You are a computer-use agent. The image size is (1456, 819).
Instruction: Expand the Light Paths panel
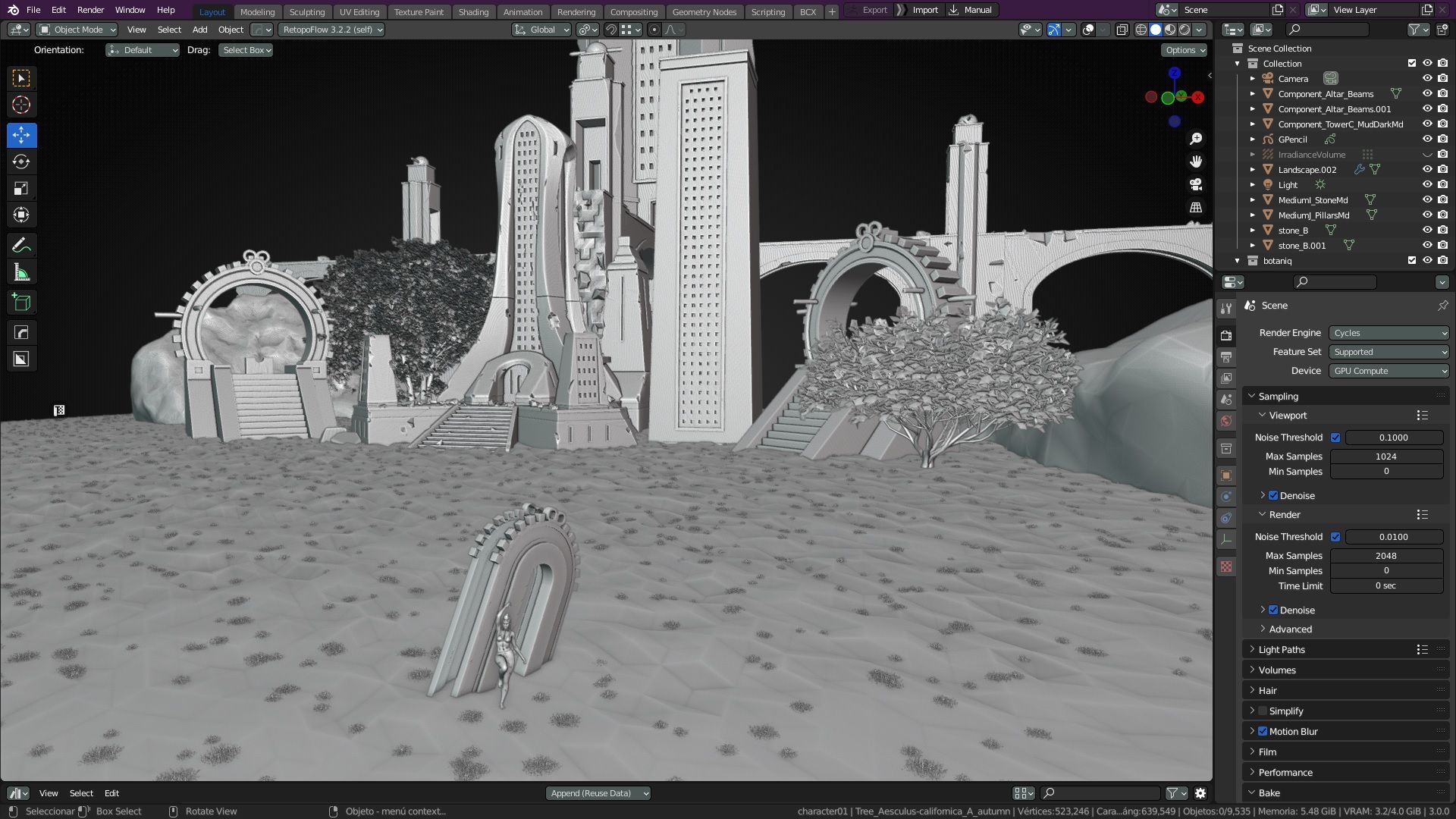coord(1282,650)
